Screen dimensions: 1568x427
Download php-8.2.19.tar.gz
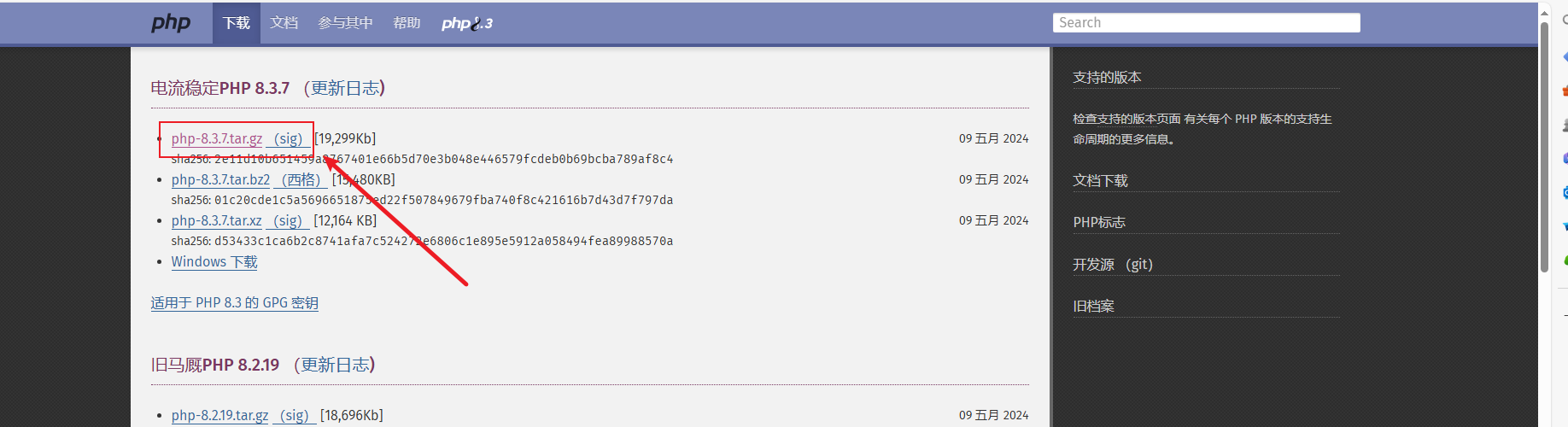(x=219, y=415)
